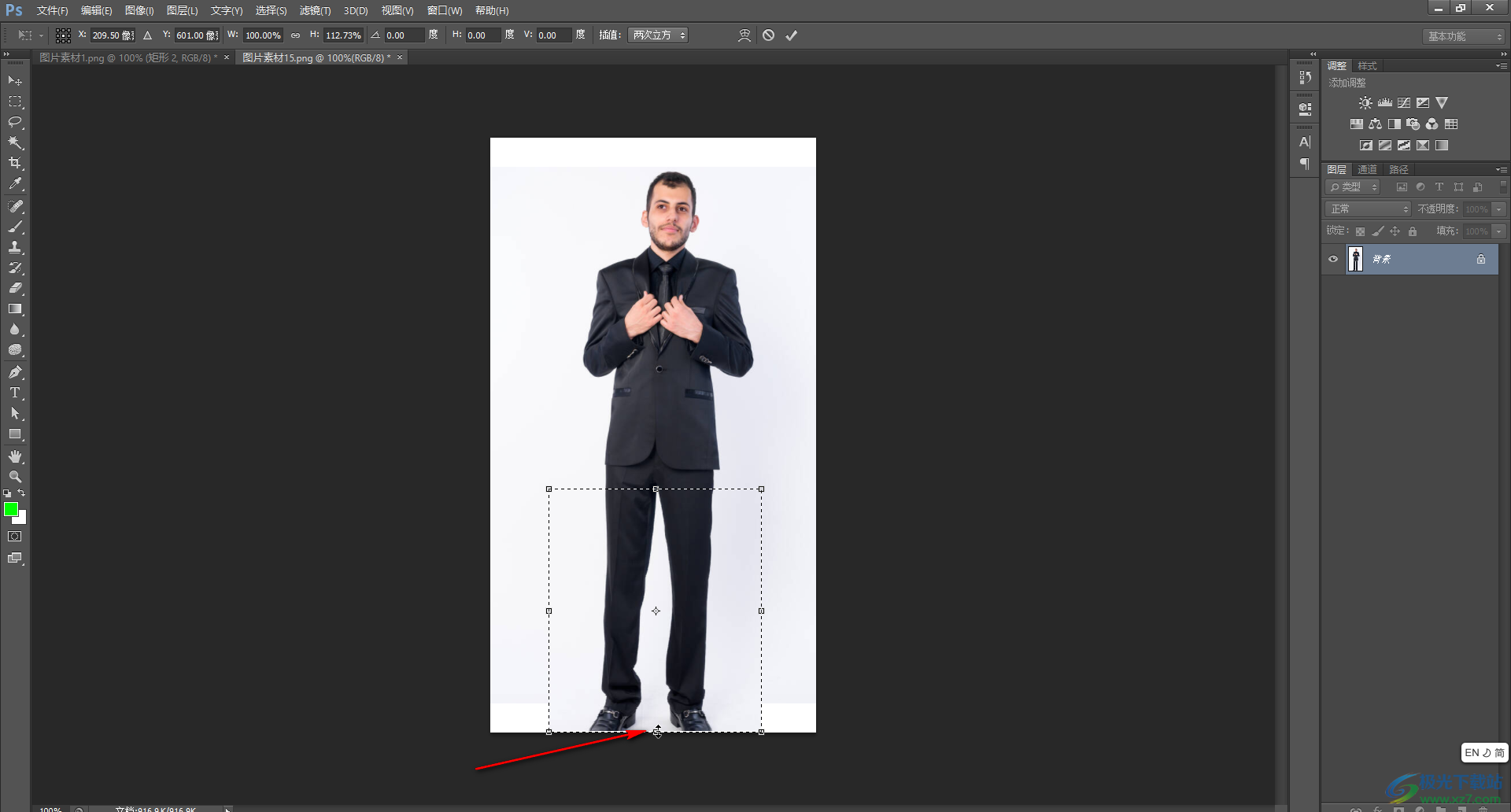Open the workspace 基本功能 dropdown
1511x812 pixels.
tap(1464, 36)
